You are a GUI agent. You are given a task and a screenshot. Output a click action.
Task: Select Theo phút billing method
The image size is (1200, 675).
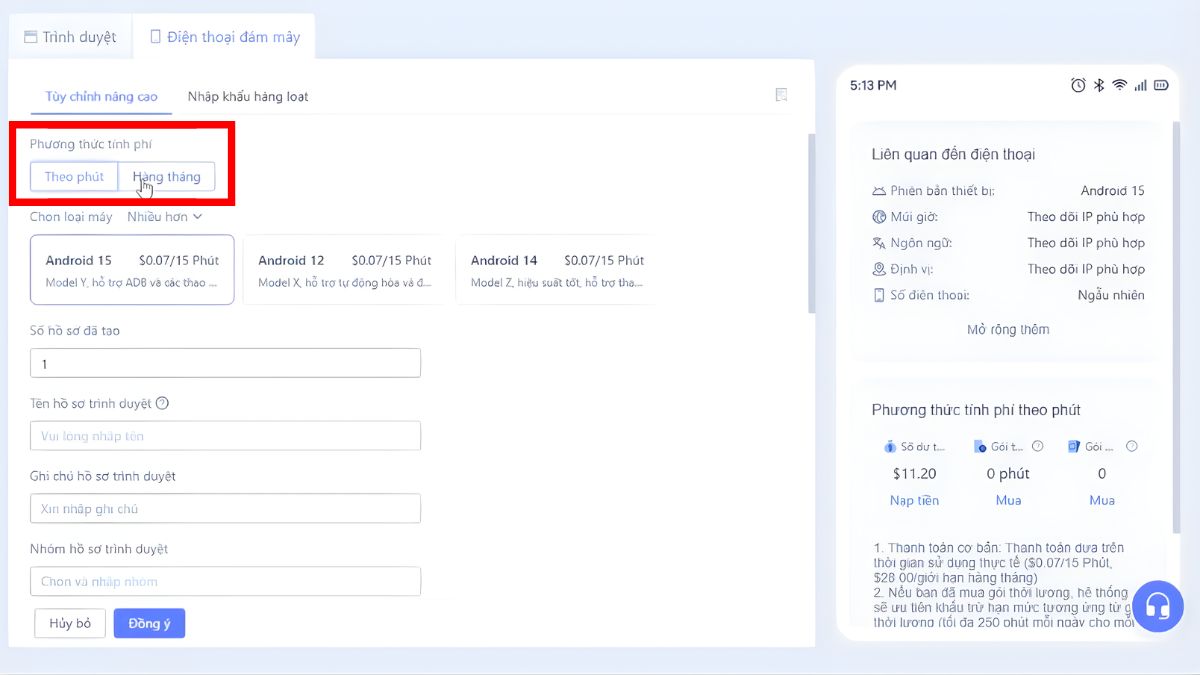[74, 177]
